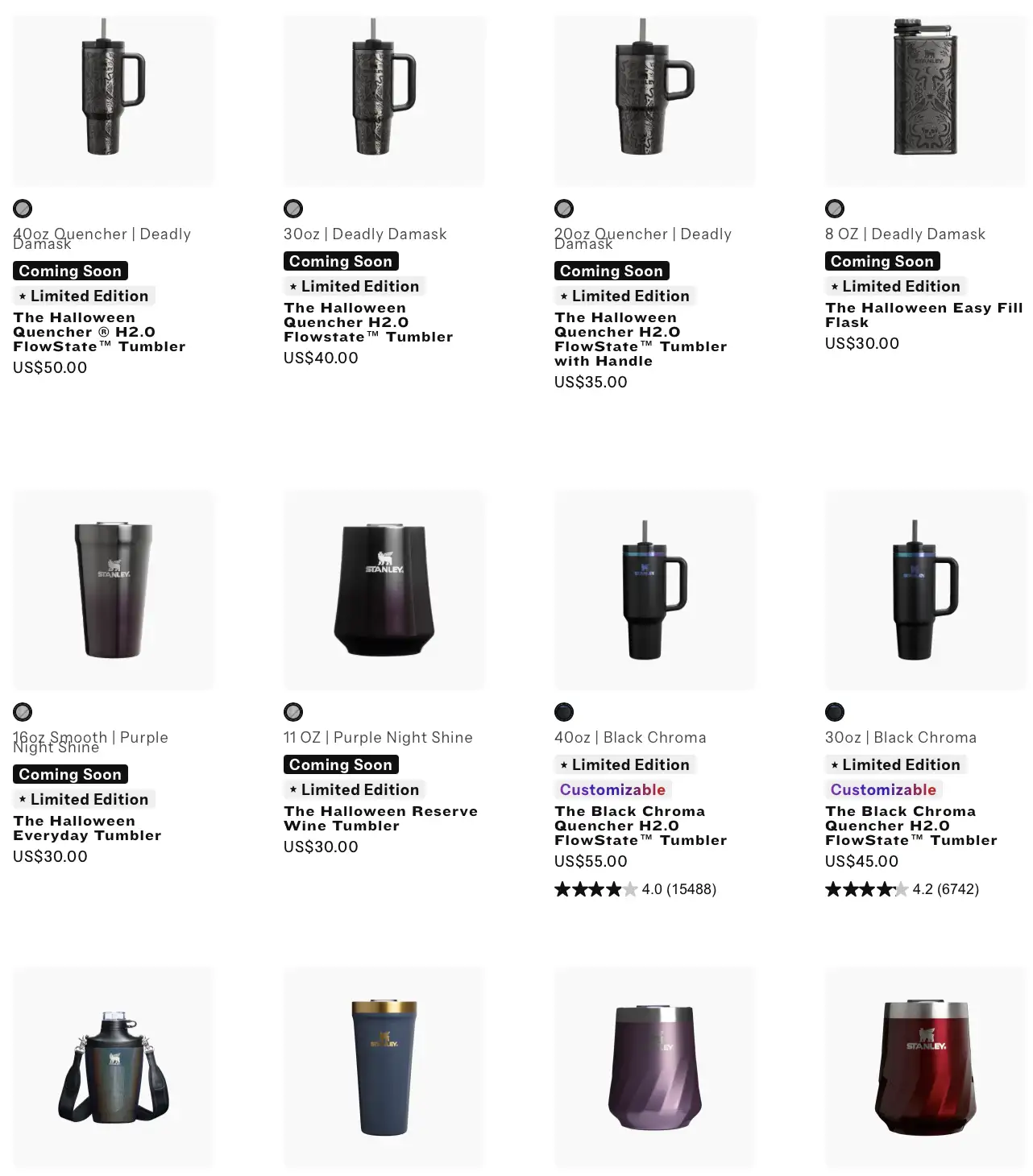Open the 30oz Black Chroma tumbler image
The width and height of the screenshot is (1033, 1176).
pyautogui.click(x=926, y=590)
